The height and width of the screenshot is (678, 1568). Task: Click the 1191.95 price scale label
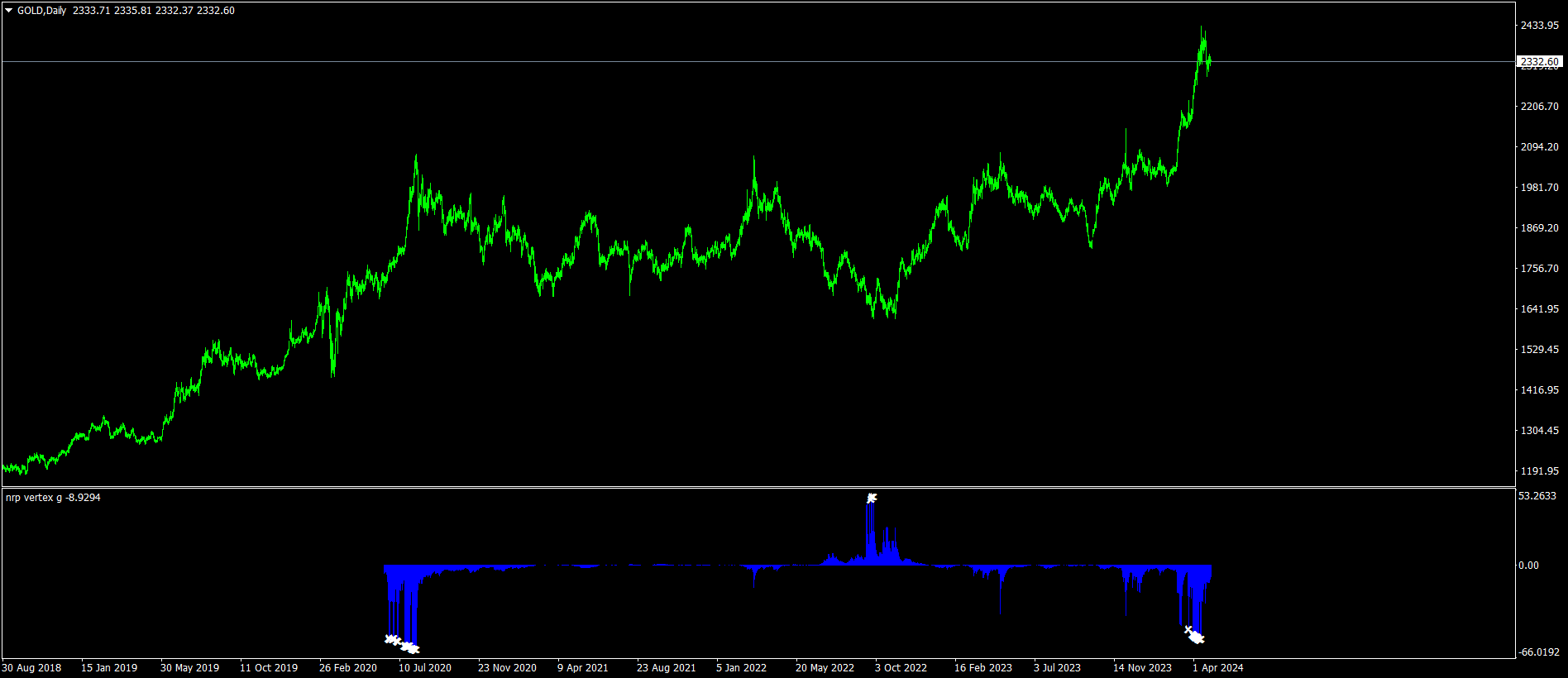coord(1539,471)
